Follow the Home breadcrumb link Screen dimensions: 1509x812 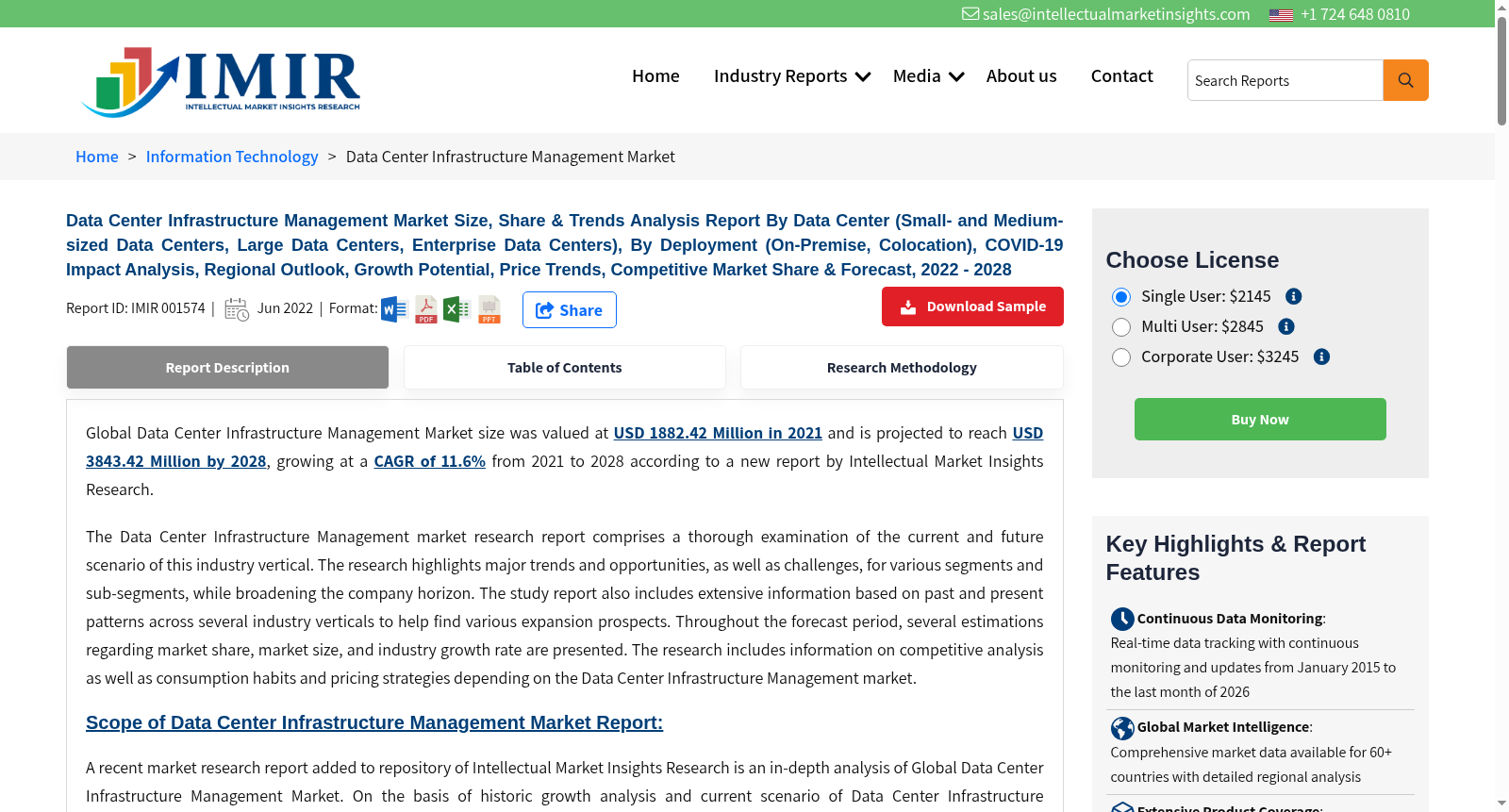click(x=97, y=157)
